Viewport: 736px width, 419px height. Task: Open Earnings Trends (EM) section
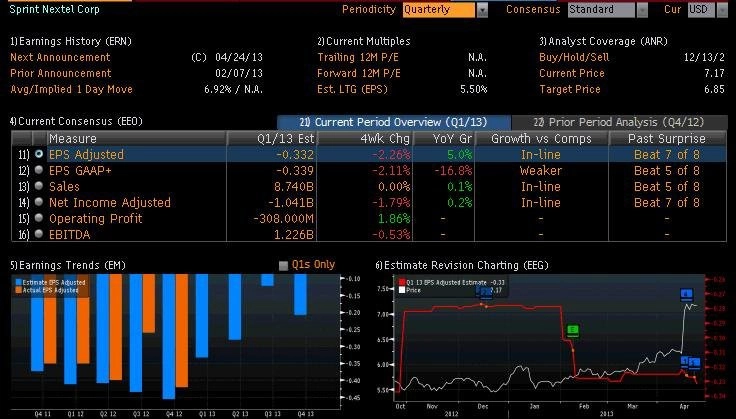(x=68, y=265)
